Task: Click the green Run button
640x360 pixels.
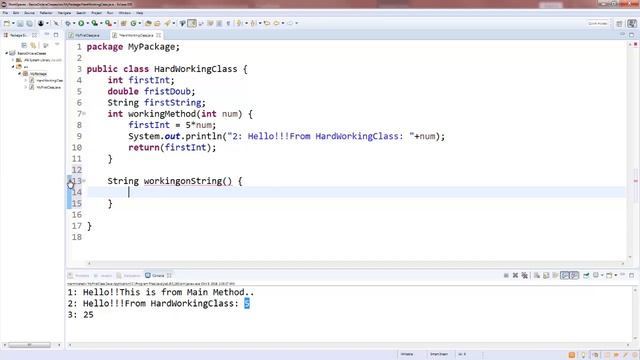Action: [x=81, y=24]
